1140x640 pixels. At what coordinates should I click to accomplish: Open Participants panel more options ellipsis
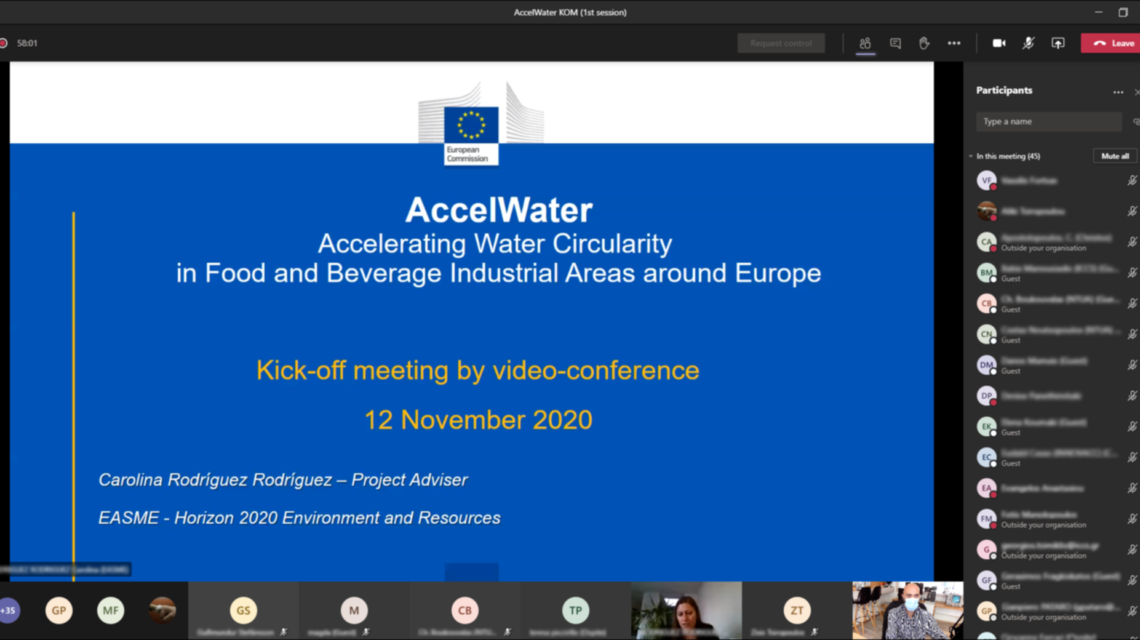coord(1118,92)
